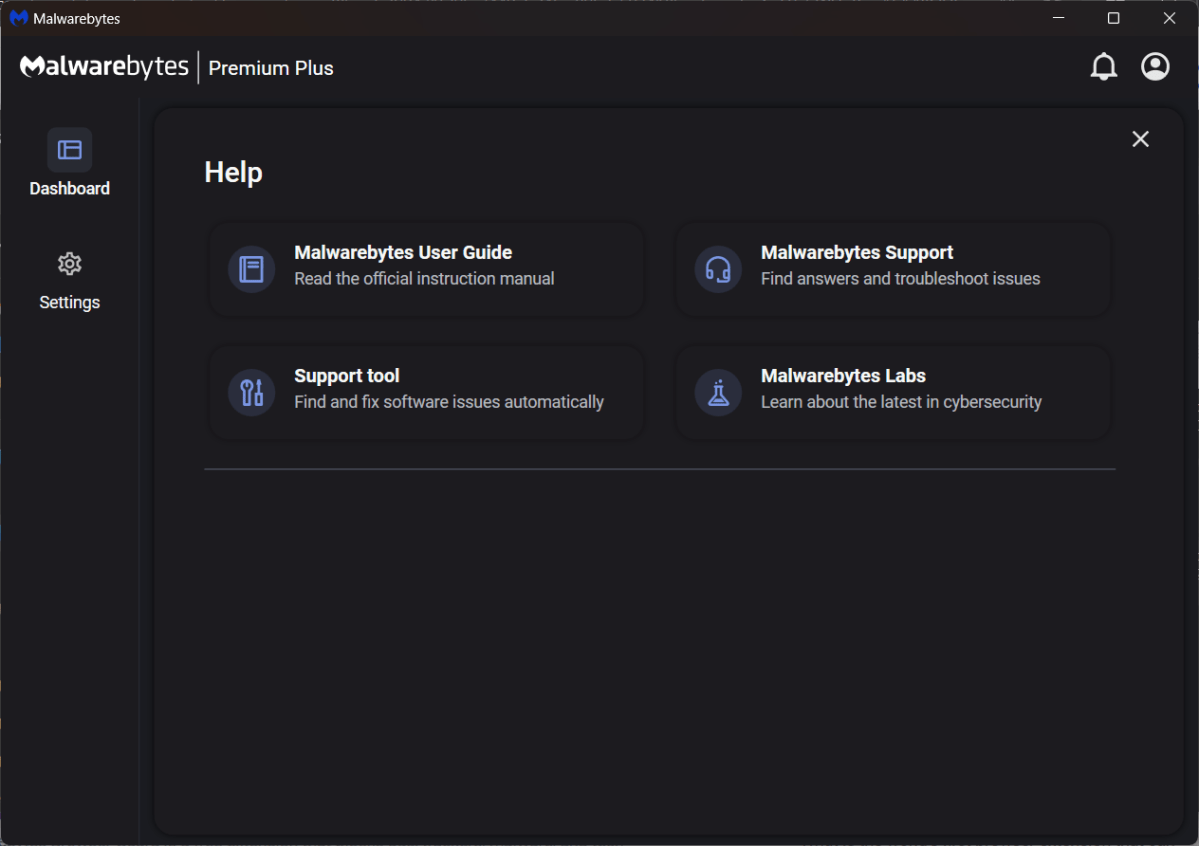Screen dimensions: 1199x846
Task: Select the Settings label in sidebar
Action: 70,302
